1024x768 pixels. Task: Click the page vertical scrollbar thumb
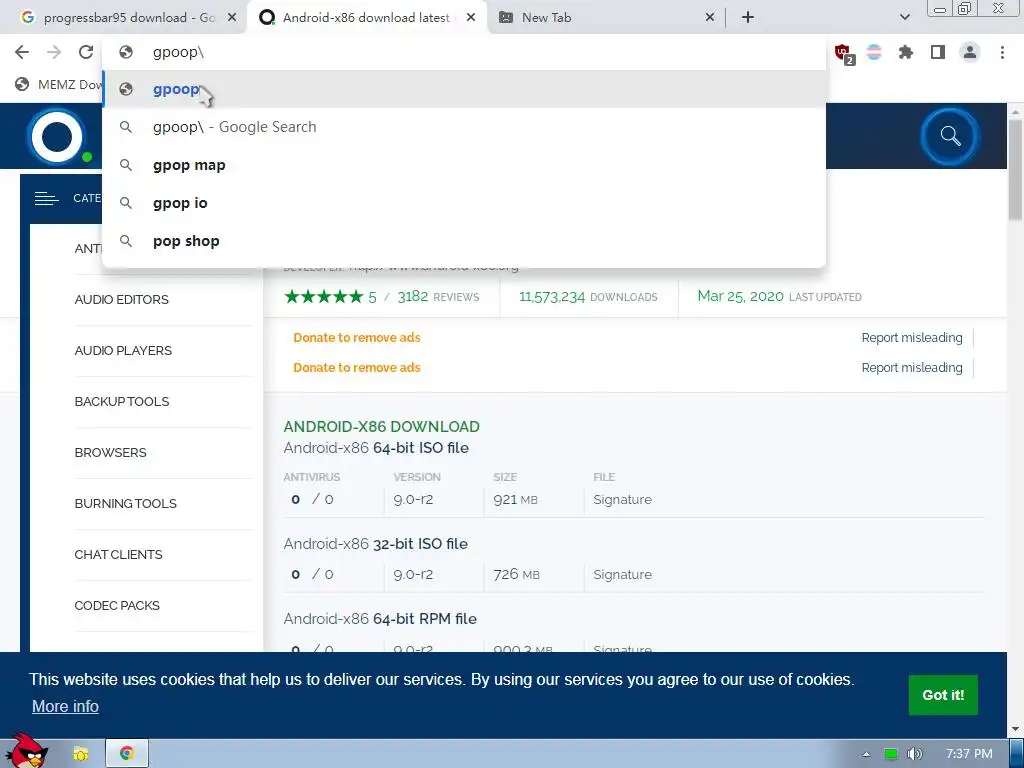1016,171
